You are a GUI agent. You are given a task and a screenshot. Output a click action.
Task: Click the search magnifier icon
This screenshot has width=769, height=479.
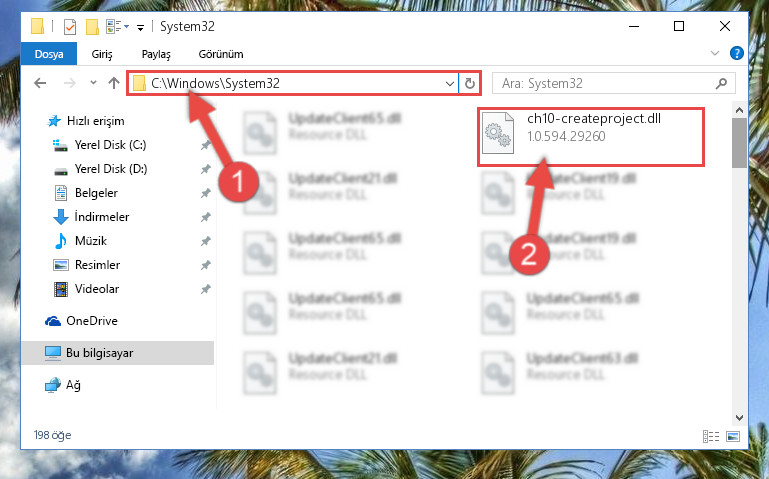coord(721,83)
